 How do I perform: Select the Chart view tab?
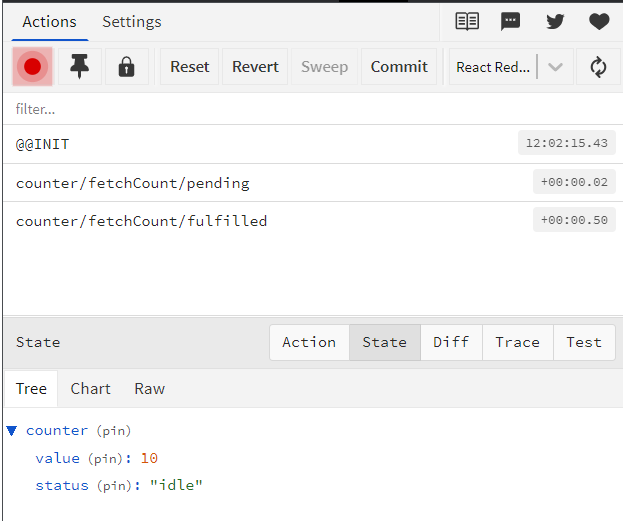[x=91, y=389]
